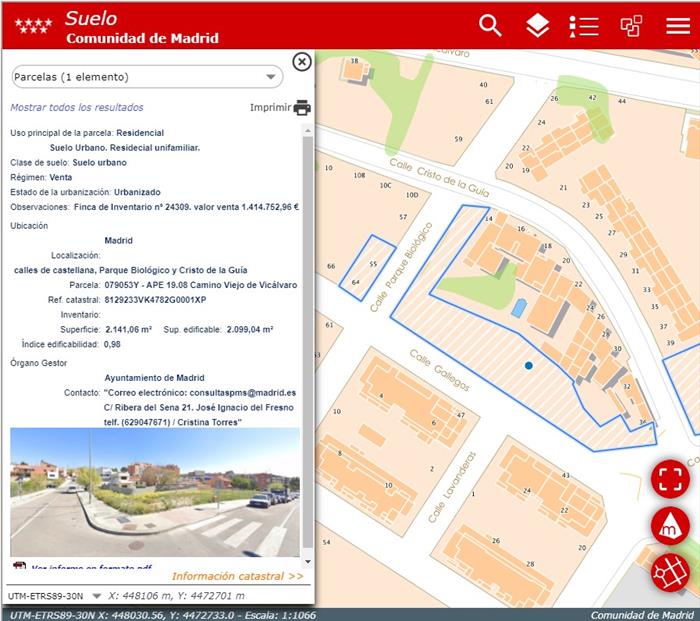Click the street view photo of parcel
Image resolution: width=700 pixels, height=621 pixels.
pyautogui.click(x=155, y=491)
